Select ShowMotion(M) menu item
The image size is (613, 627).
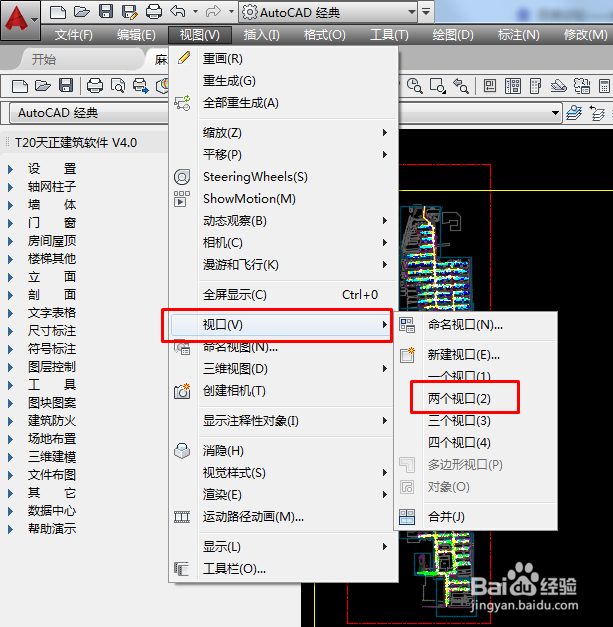tap(283, 199)
